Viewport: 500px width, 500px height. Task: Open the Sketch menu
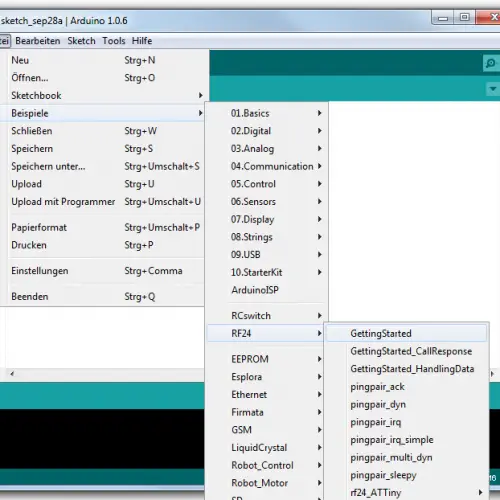81,41
